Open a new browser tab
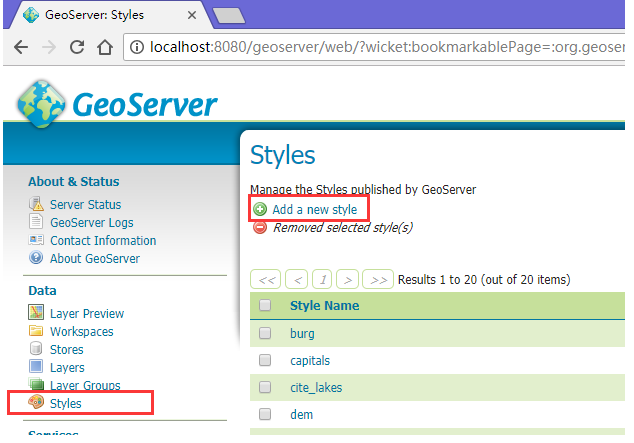This screenshot has height=443, width=634. click(x=229, y=16)
